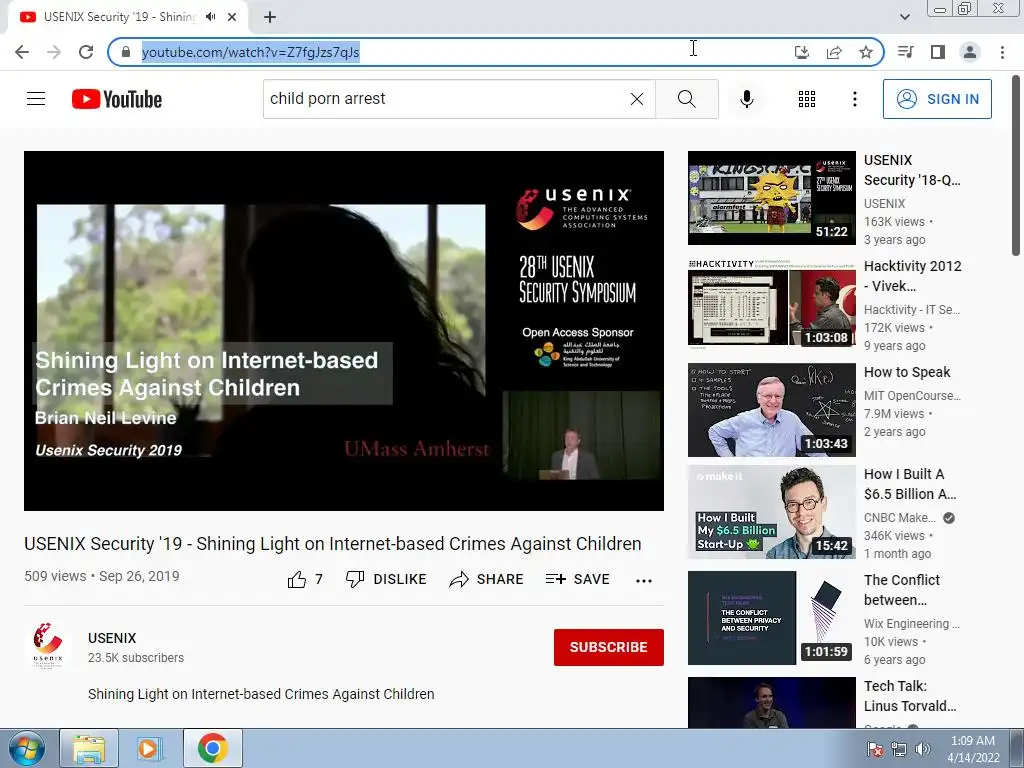
Task: Open Chrome three-dot menu
Action: [x=1002, y=52]
